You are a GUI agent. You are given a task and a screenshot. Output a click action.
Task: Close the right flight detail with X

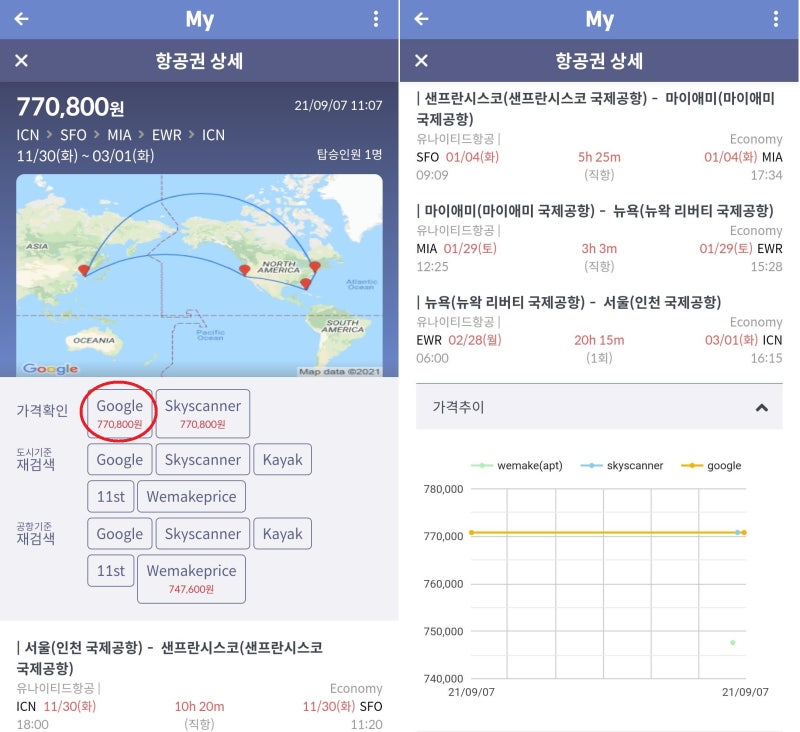click(x=422, y=61)
